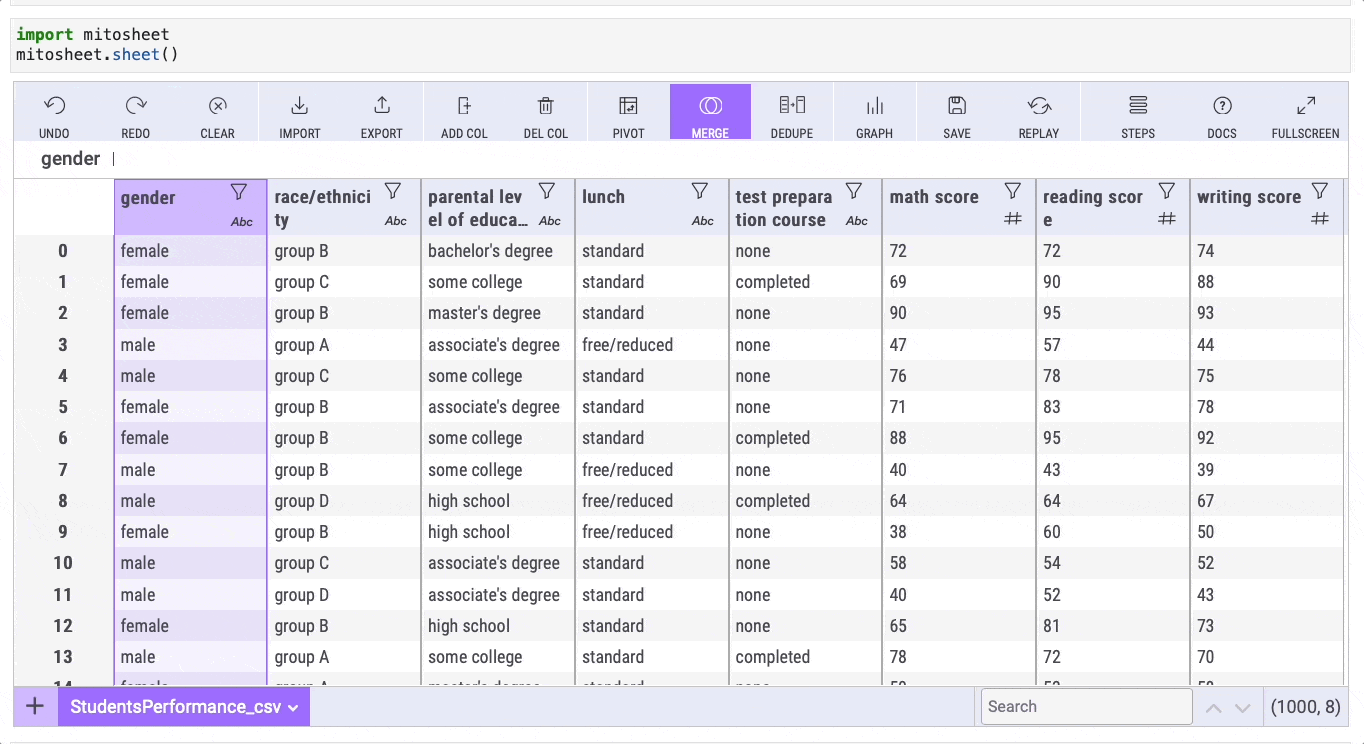
Task: Add a new column with Add Col
Action: click(464, 106)
